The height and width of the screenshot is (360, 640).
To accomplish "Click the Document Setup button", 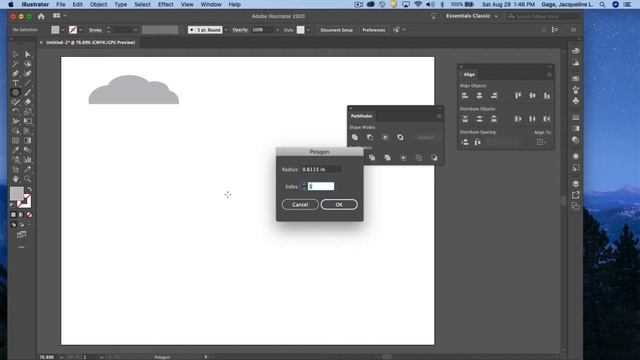I will 336,30.
